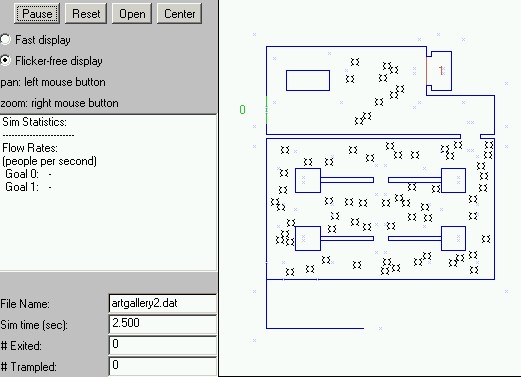Click the # Exited value field
The width and height of the screenshot is (521, 377).
[x=163, y=345]
